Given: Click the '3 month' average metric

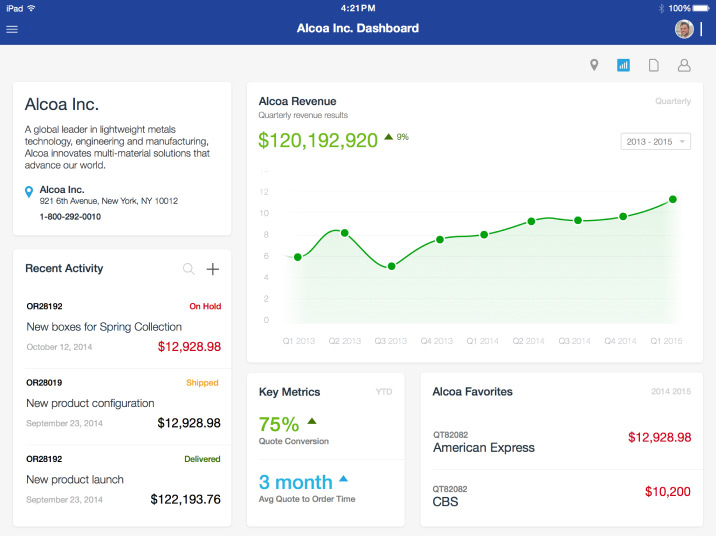Looking at the screenshot, I should pos(295,482).
